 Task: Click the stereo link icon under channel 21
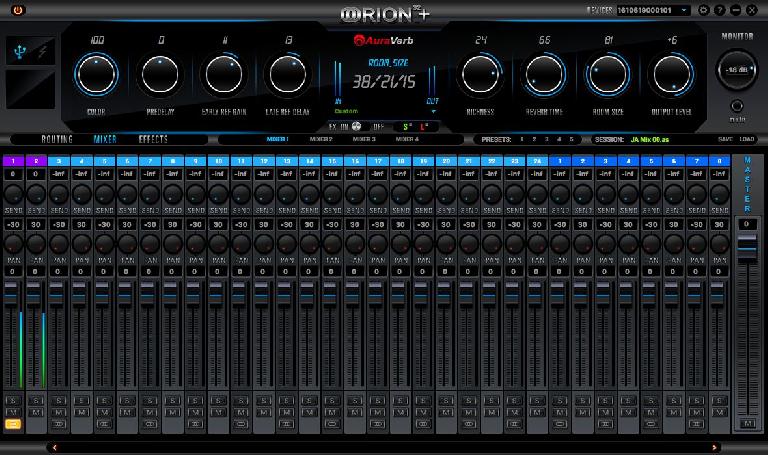point(469,424)
